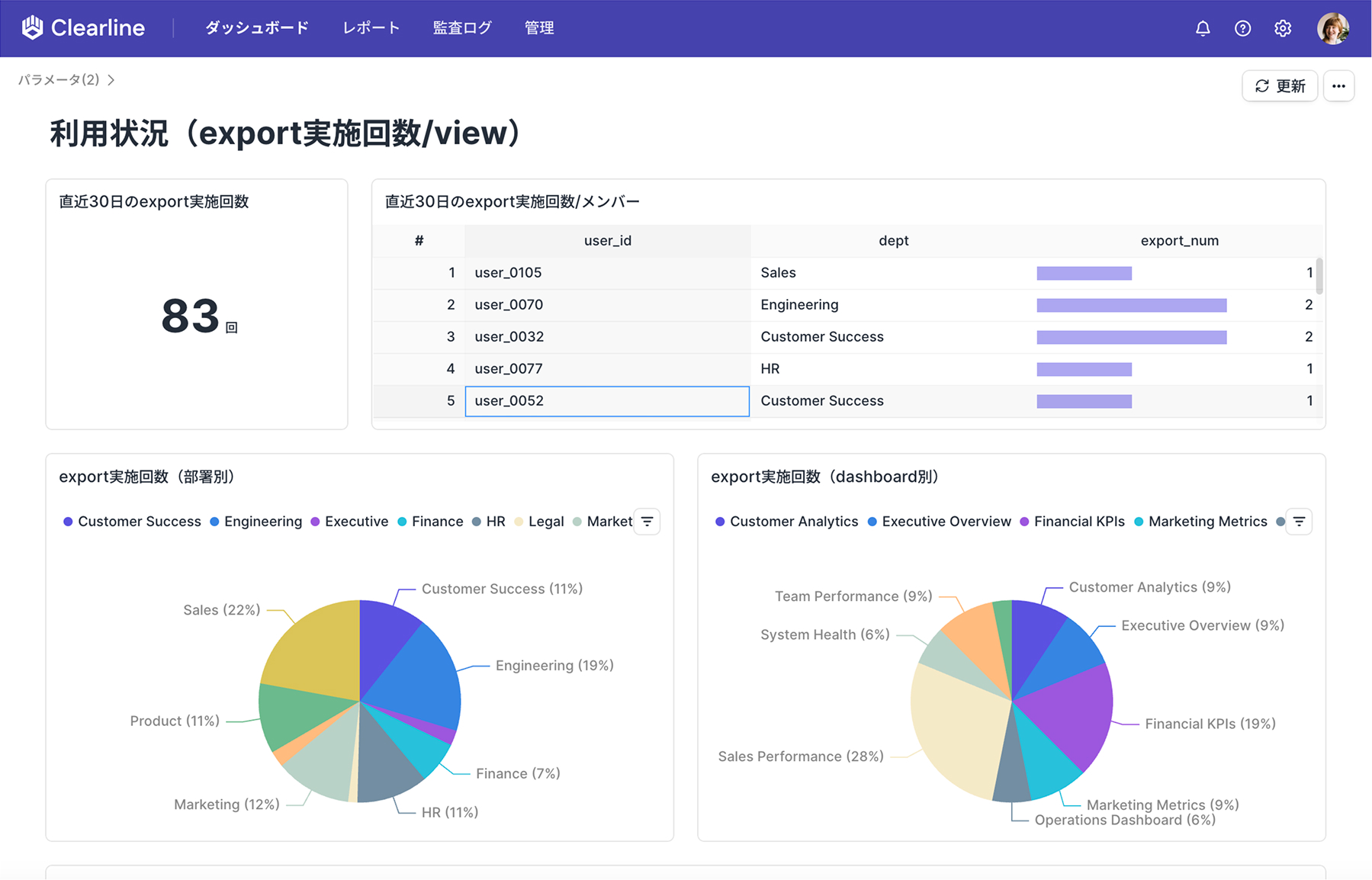Open settings via the gear icon
This screenshot has width=1372, height=880.
(x=1282, y=27)
